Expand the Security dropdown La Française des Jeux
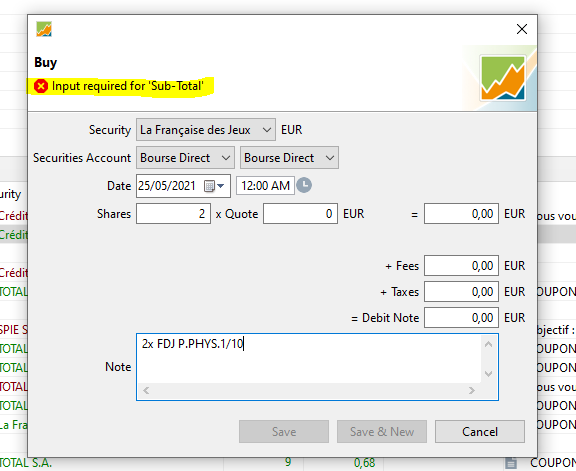The height and width of the screenshot is (471, 576). pyautogui.click(x=206, y=130)
